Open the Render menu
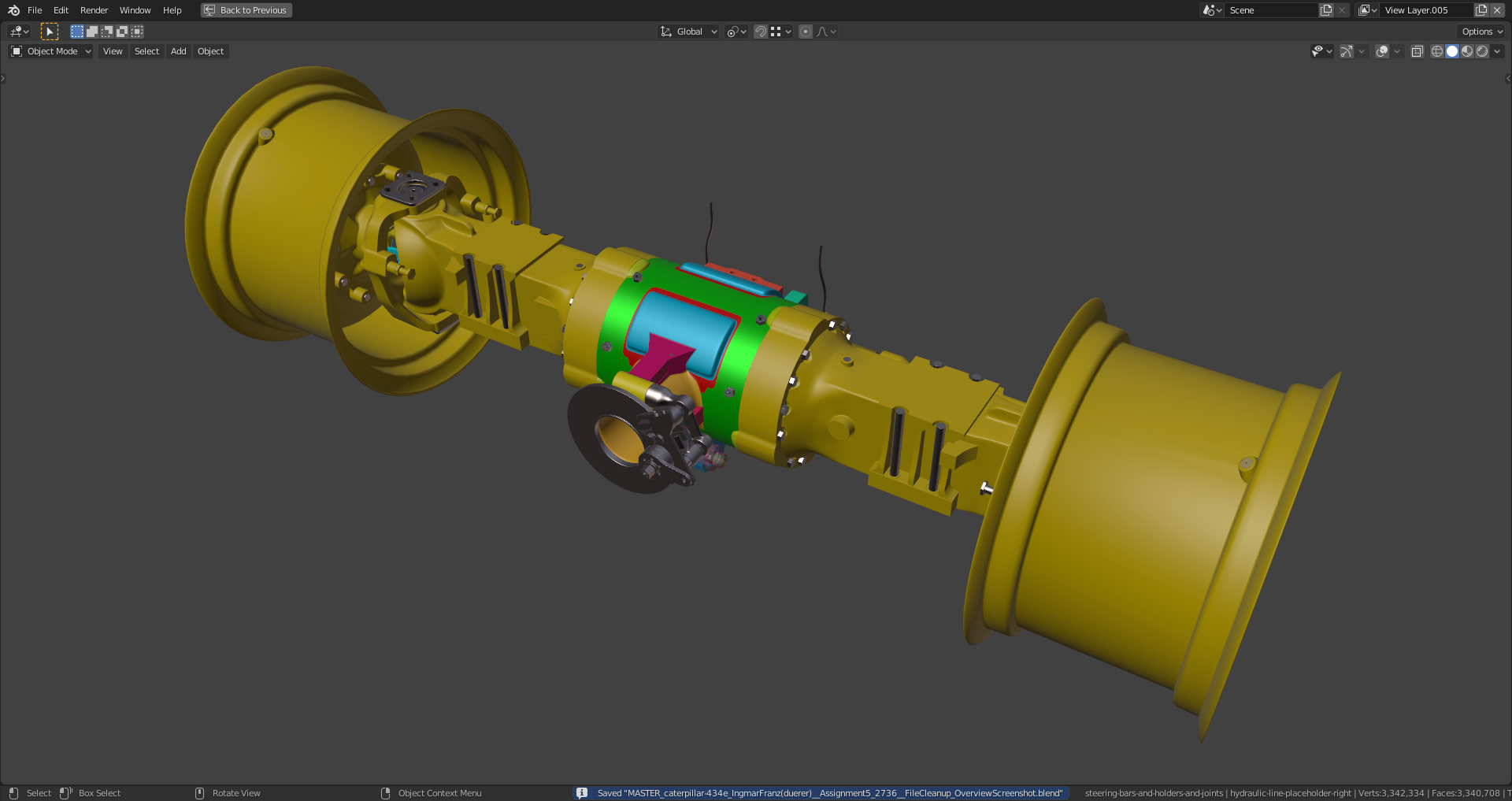This screenshot has width=1512, height=801. click(x=94, y=10)
